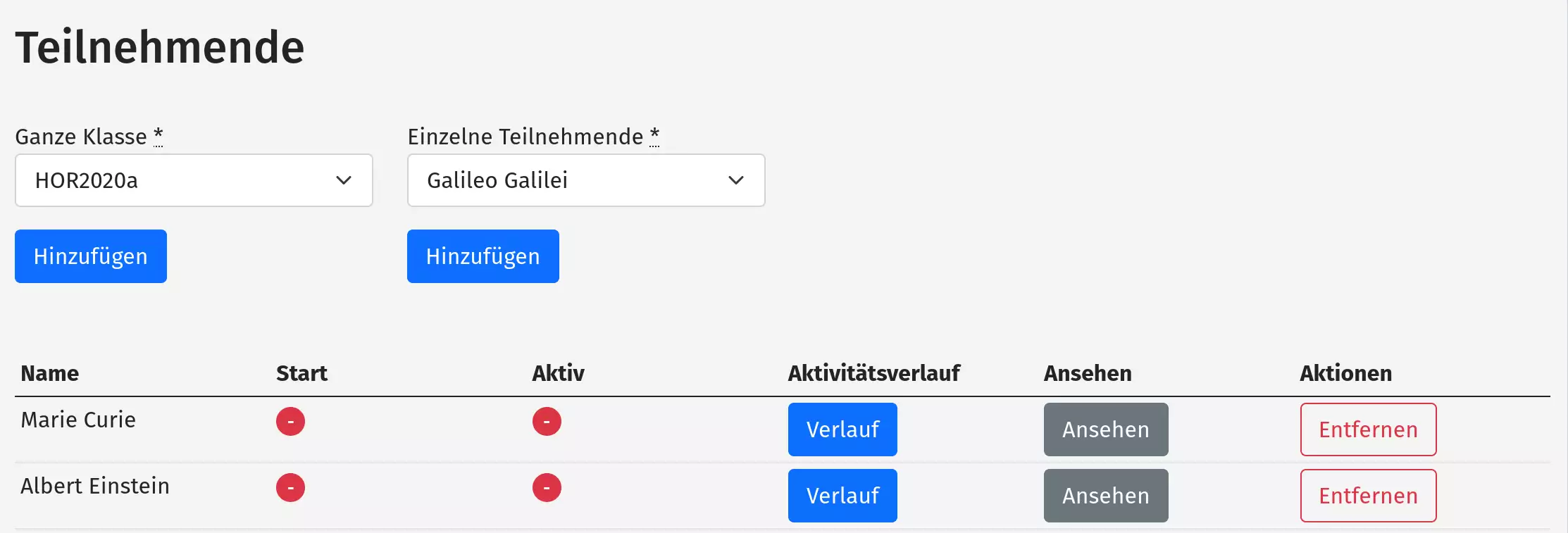Click the Marie Curie name cell
The width and height of the screenshot is (1568, 533).
click(x=78, y=420)
